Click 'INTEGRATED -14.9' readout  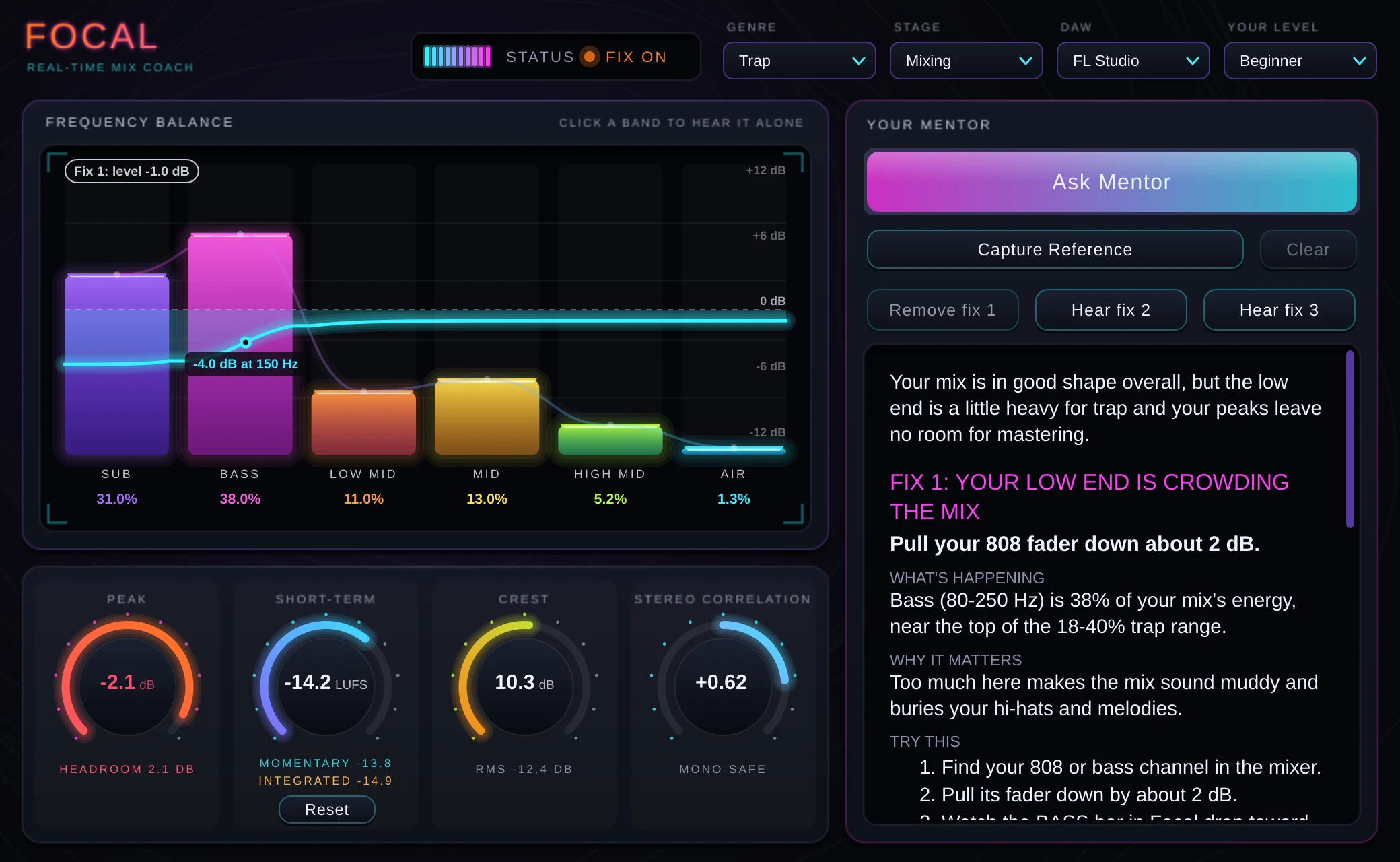(326, 781)
